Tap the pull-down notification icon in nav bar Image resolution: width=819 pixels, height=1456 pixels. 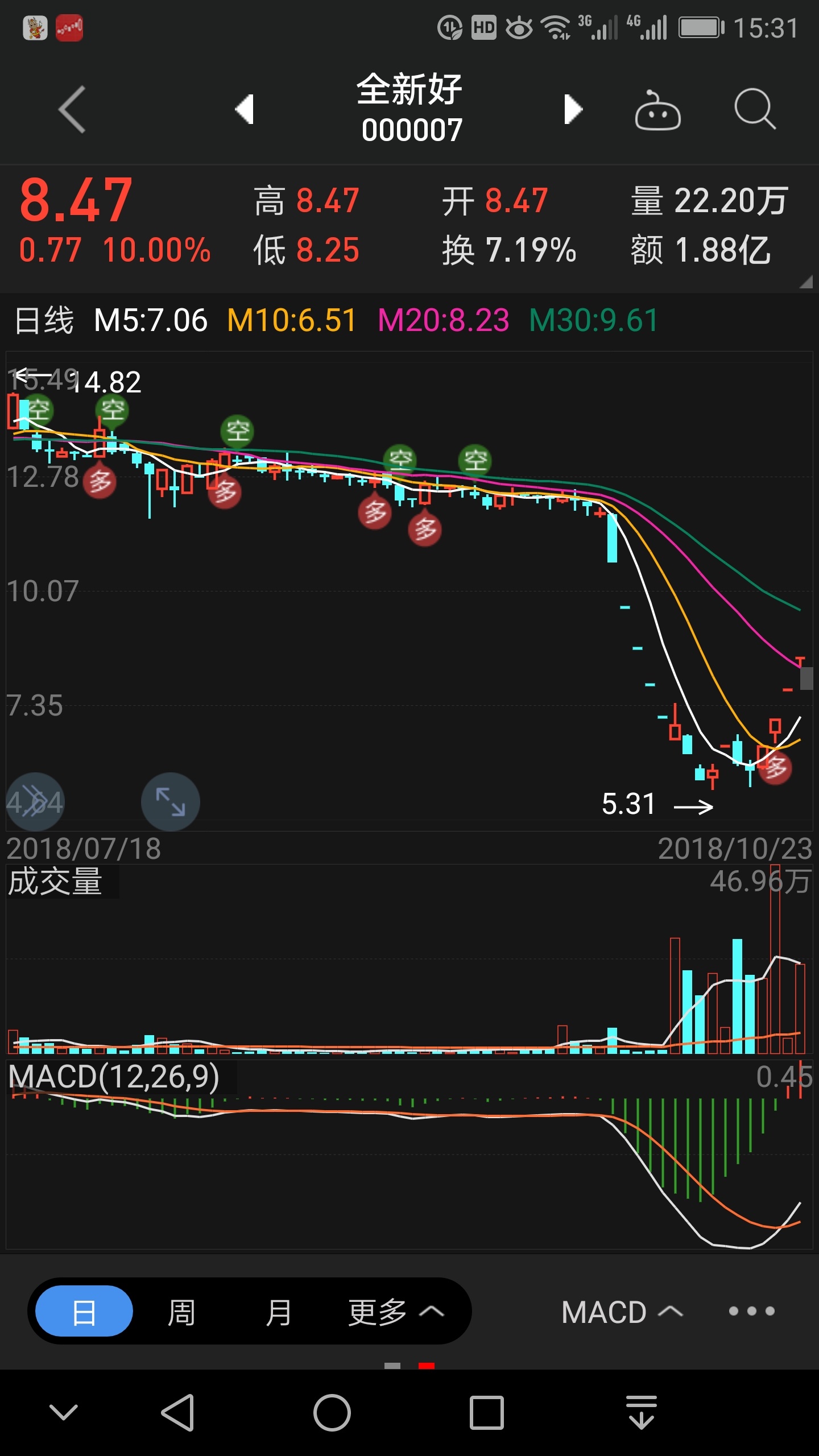tap(642, 1412)
